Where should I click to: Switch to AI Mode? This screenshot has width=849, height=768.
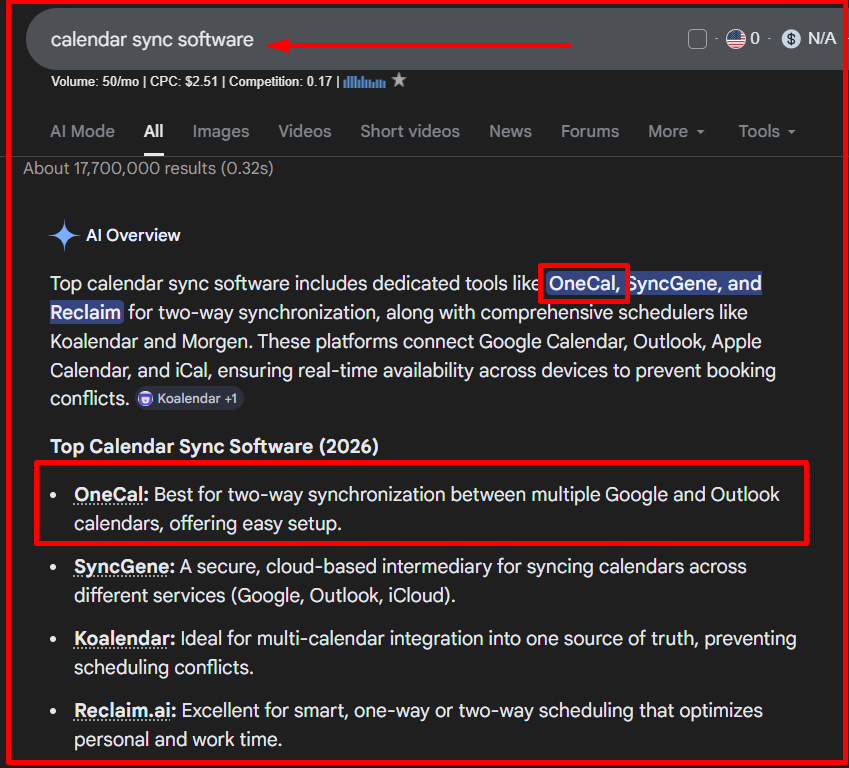coord(82,131)
